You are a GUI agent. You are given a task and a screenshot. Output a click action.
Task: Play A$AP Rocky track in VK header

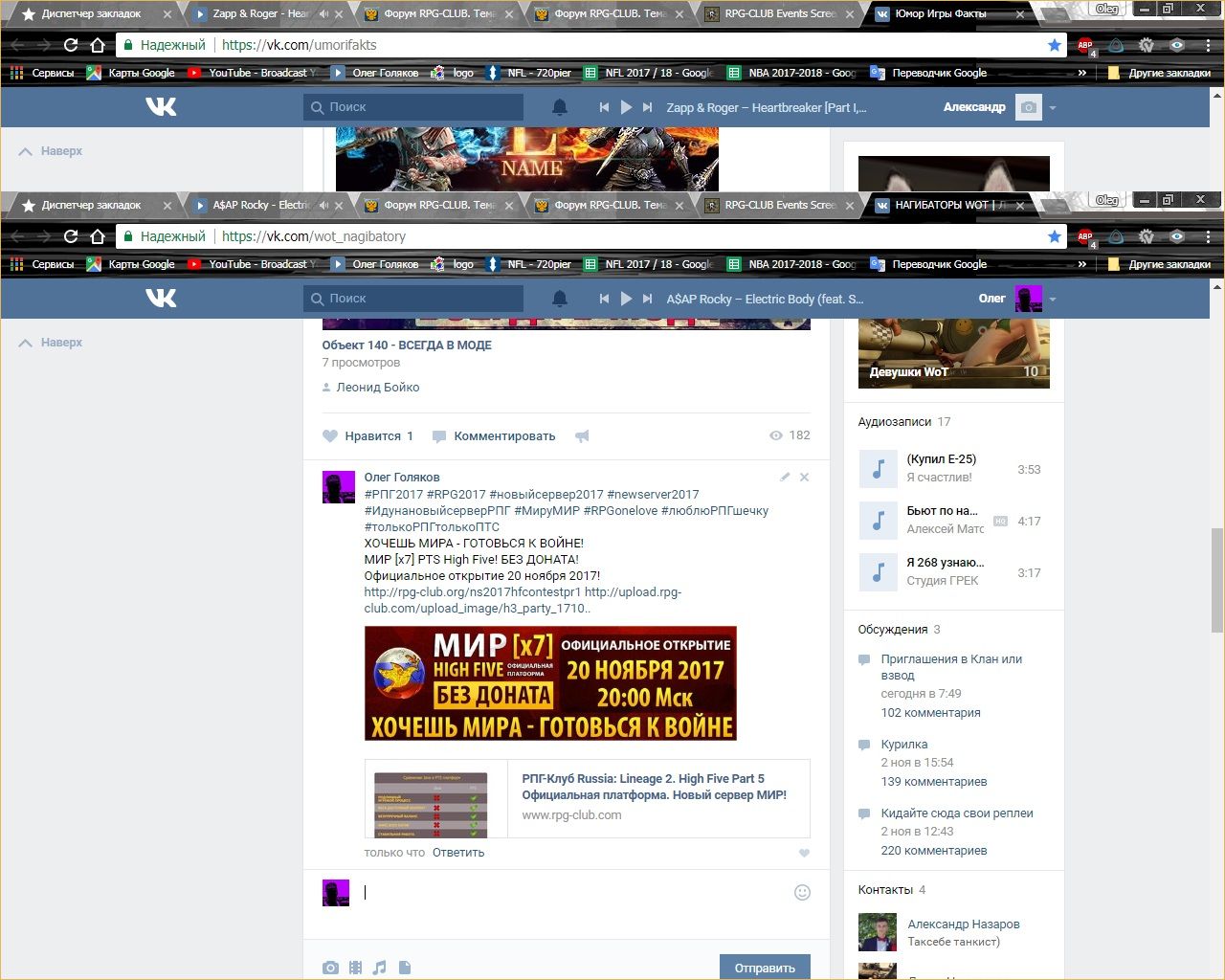coord(626,299)
